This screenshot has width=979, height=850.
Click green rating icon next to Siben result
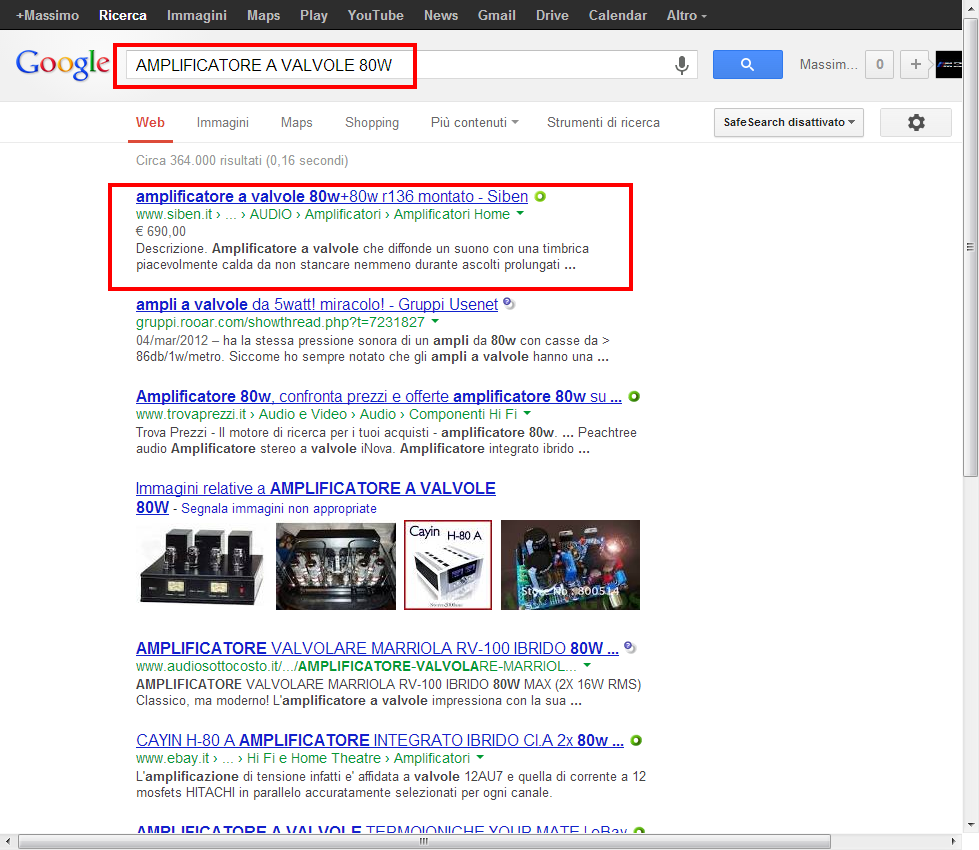pyautogui.click(x=540, y=196)
